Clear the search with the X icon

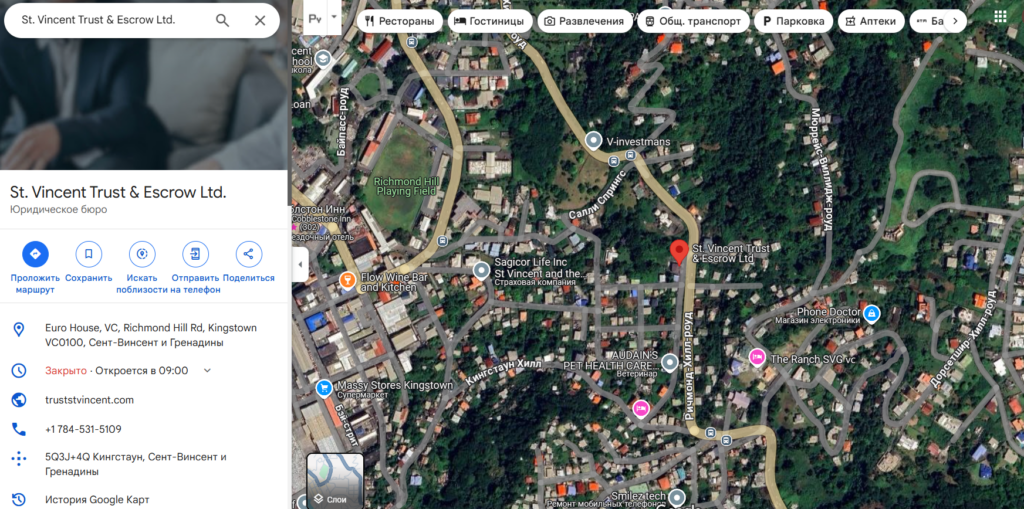(260, 20)
